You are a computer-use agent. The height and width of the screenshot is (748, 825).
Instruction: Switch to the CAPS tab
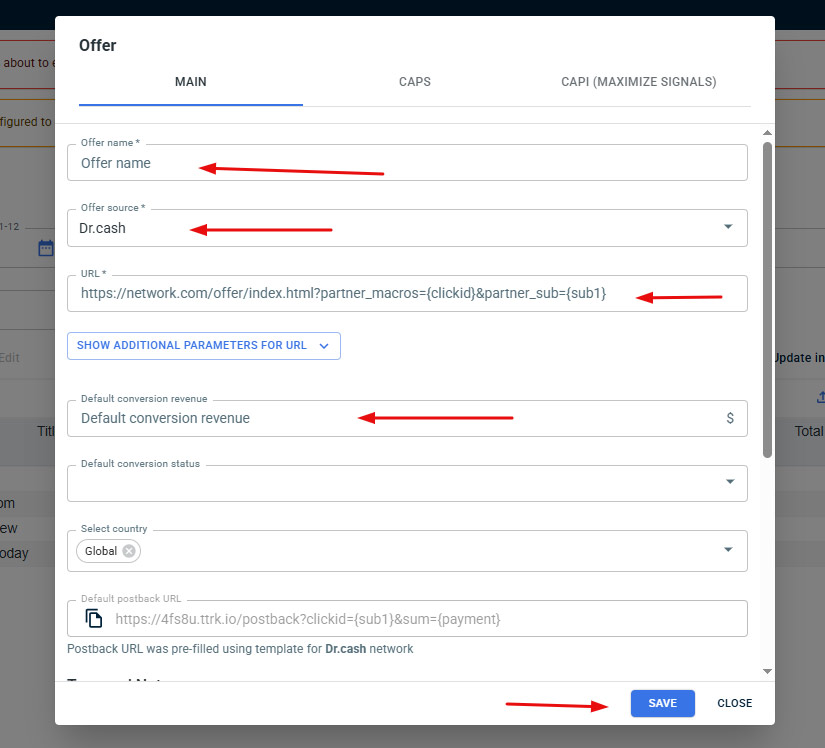pos(415,82)
